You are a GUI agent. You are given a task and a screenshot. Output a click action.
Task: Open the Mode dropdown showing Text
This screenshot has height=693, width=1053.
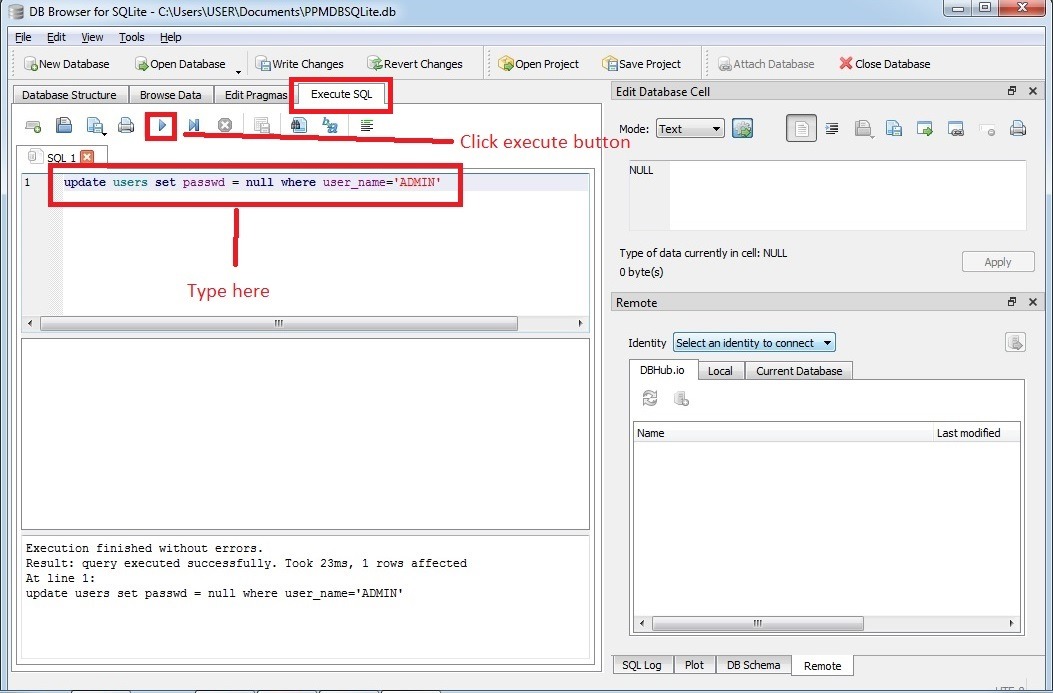point(690,129)
